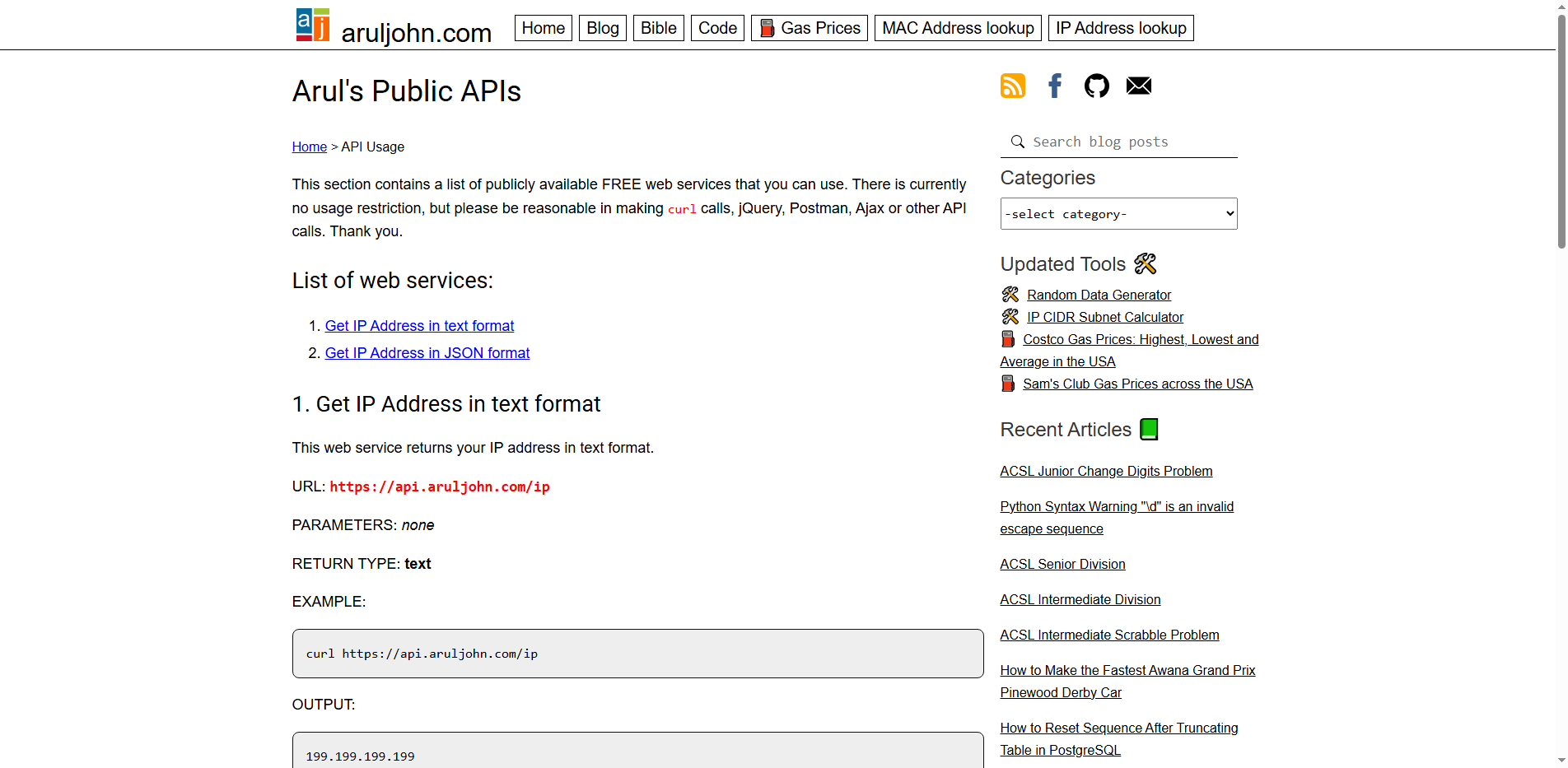
Task: Select the Blog menu item
Action: [x=602, y=27]
